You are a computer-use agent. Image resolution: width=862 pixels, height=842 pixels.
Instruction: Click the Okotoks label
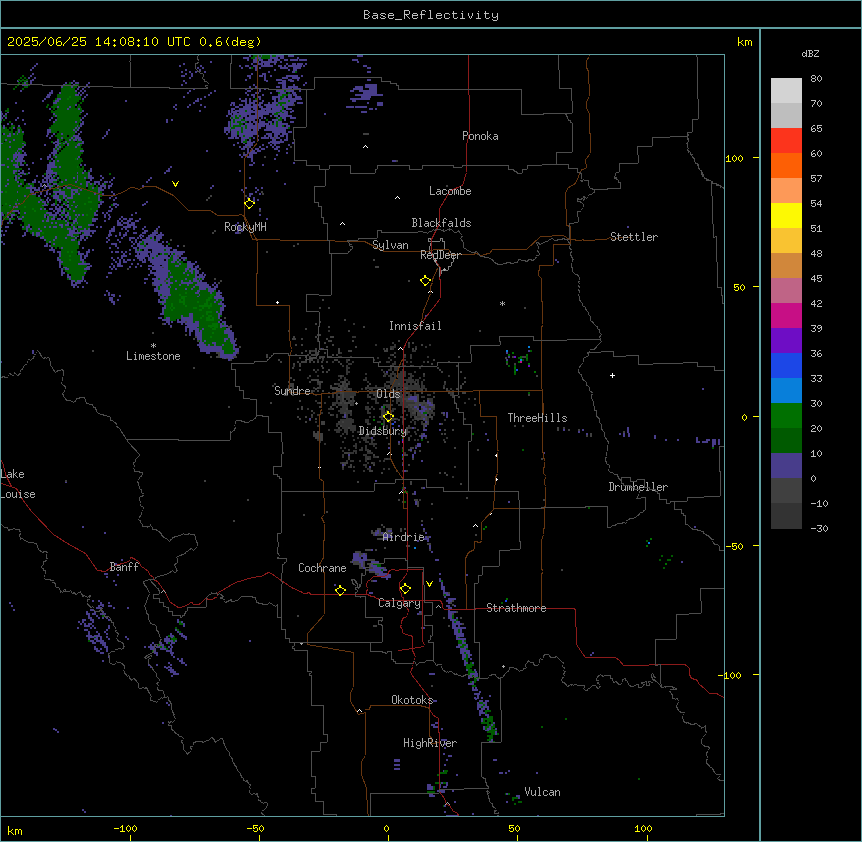(412, 700)
